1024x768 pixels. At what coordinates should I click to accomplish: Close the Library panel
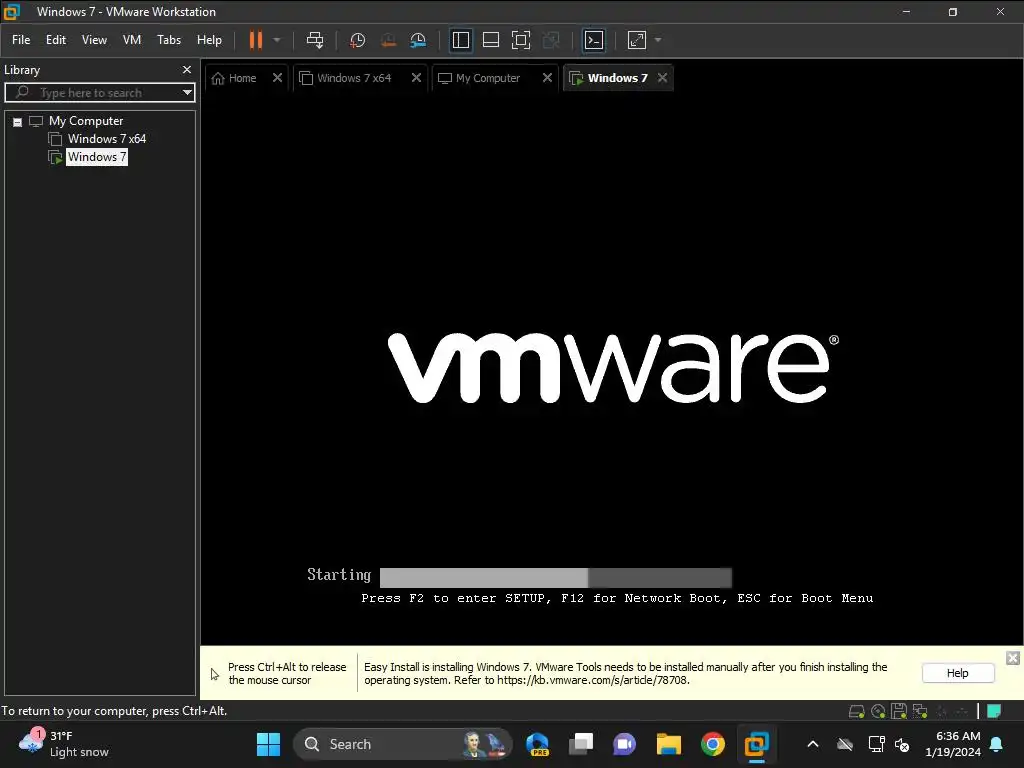pyautogui.click(x=187, y=69)
